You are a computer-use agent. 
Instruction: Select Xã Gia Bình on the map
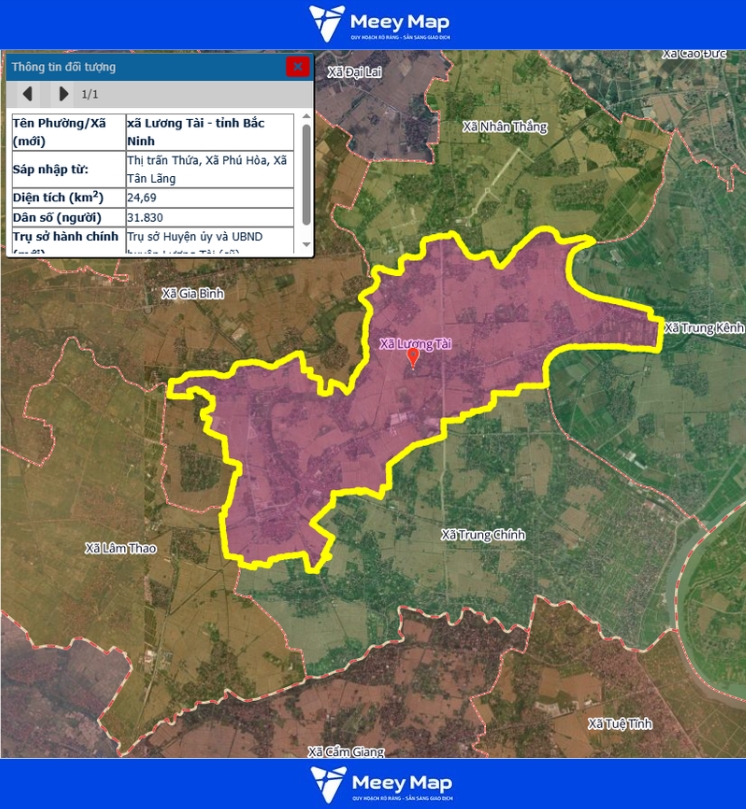(x=193, y=294)
